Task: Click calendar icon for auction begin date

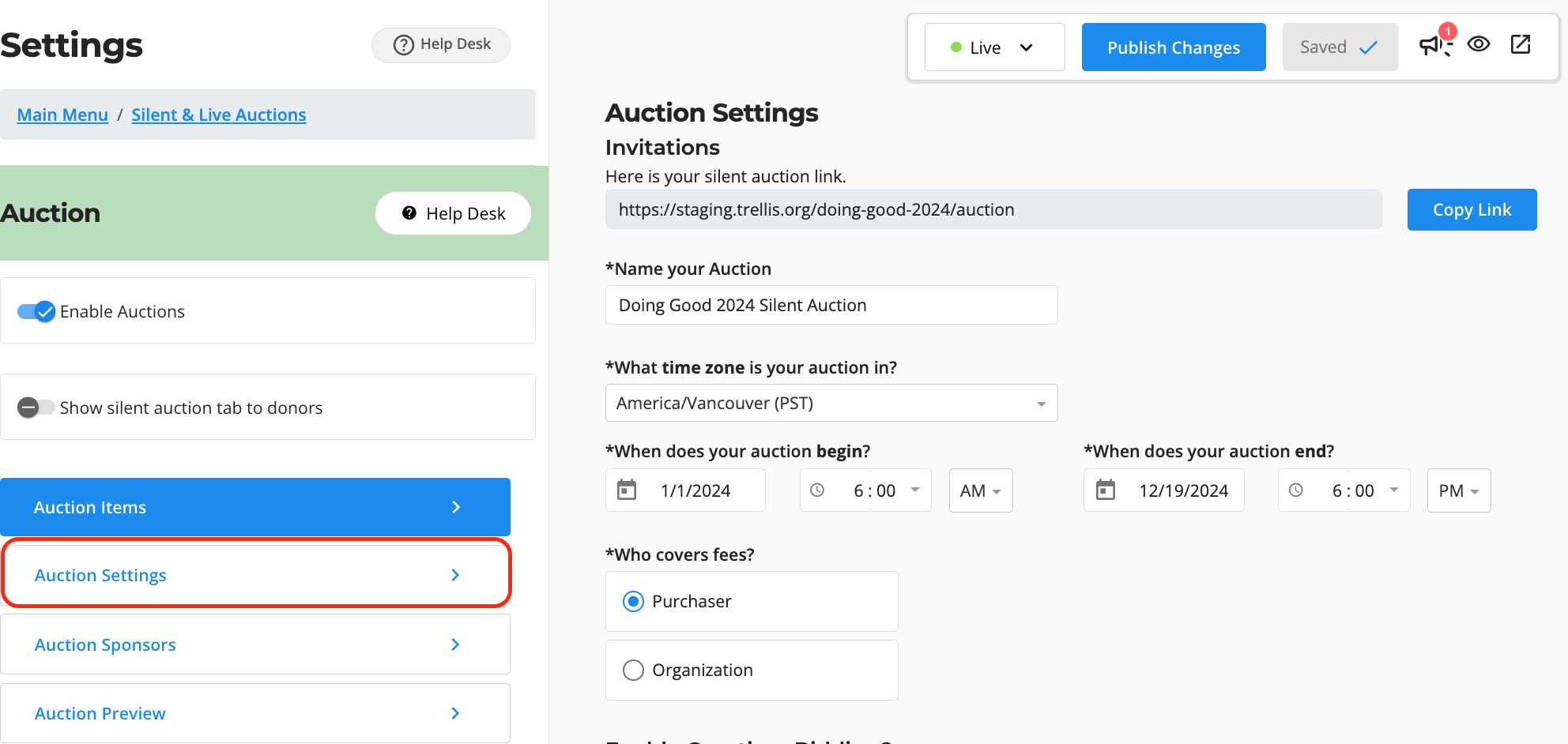Action: click(x=627, y=490)
